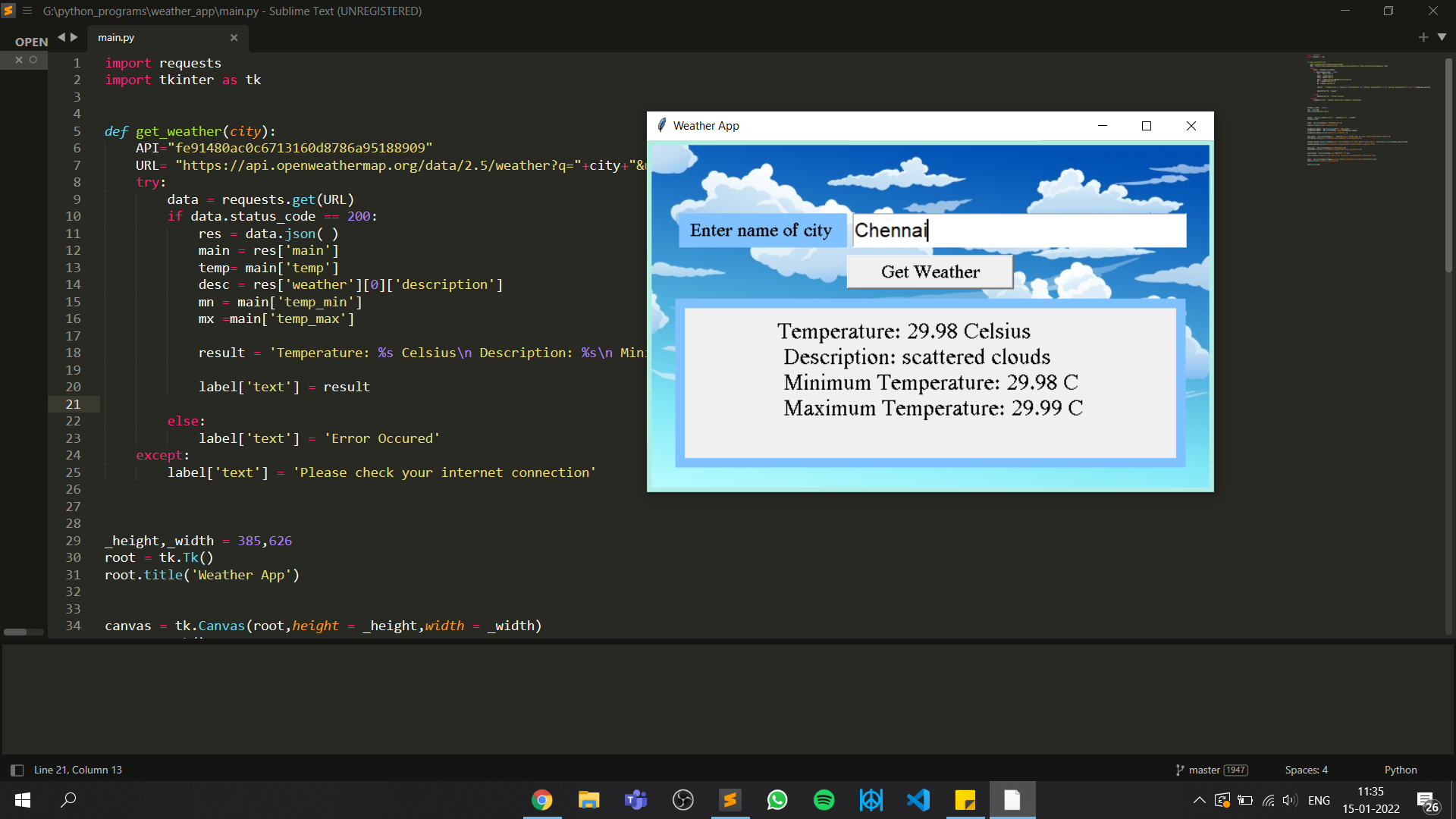Open the tab list dropdown arrow
The width and height of the screenshot is (1456, 819).
pos(1442,37)
